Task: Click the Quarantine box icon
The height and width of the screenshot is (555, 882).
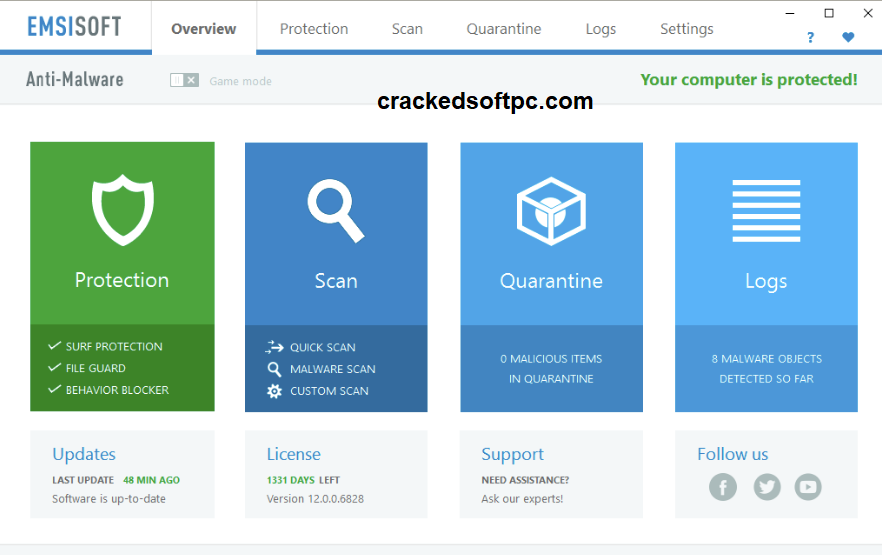Action: click(x=551, y=211)
